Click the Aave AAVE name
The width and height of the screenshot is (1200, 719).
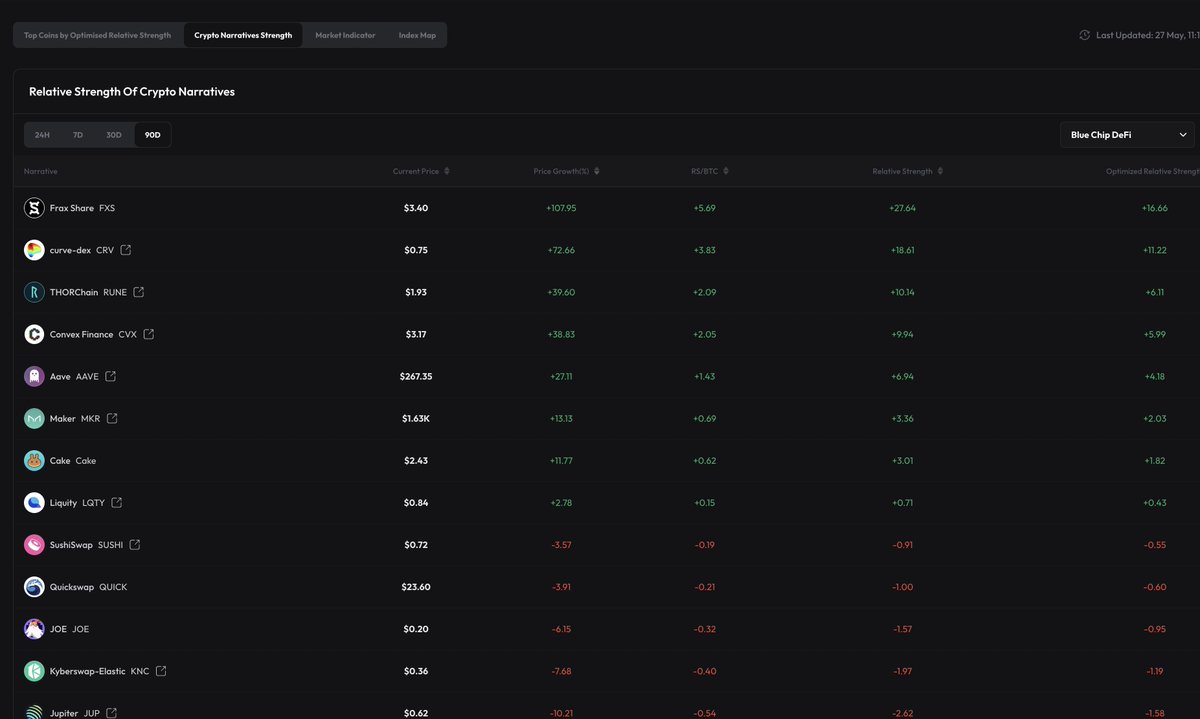74,376
